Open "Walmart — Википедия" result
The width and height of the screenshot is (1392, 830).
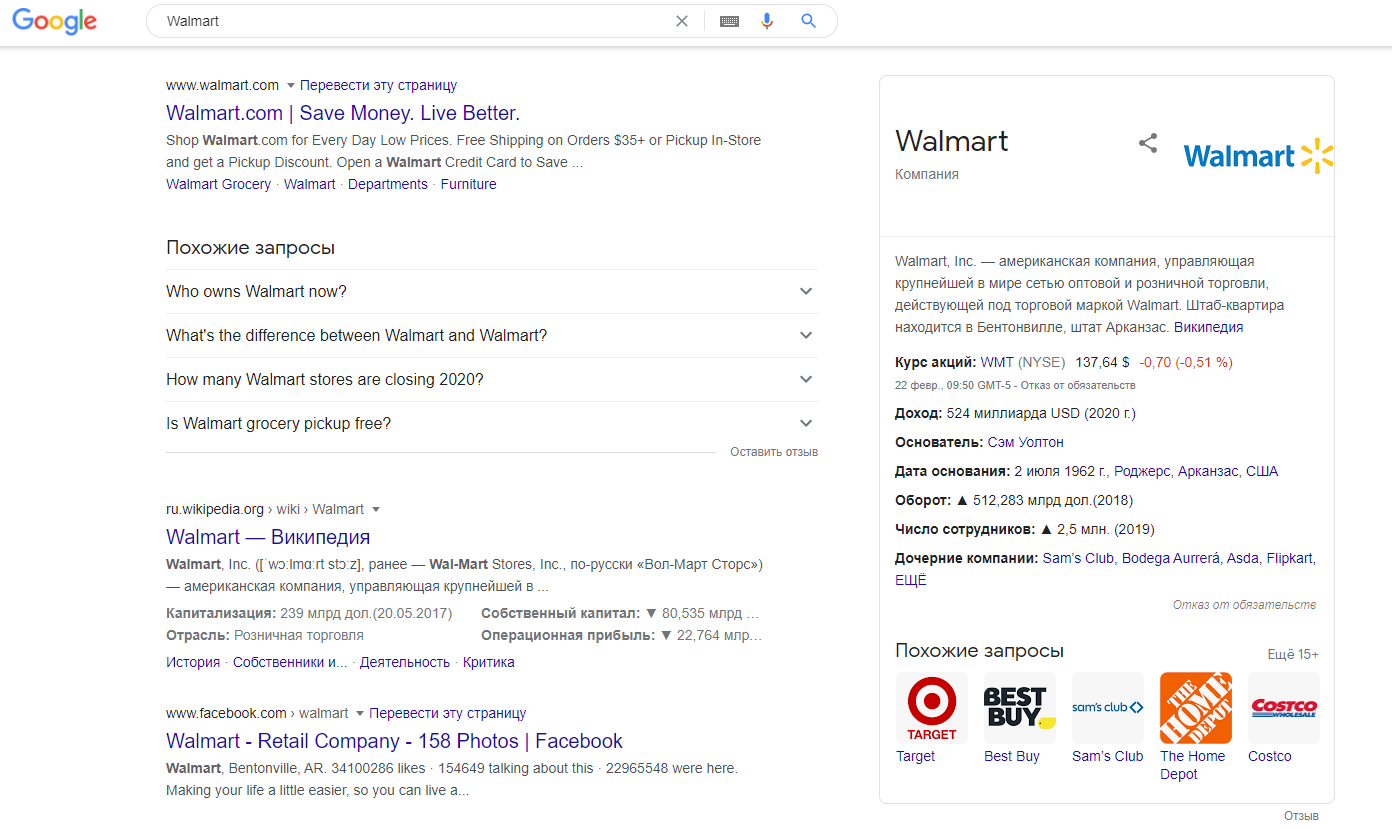pos(268,537)
